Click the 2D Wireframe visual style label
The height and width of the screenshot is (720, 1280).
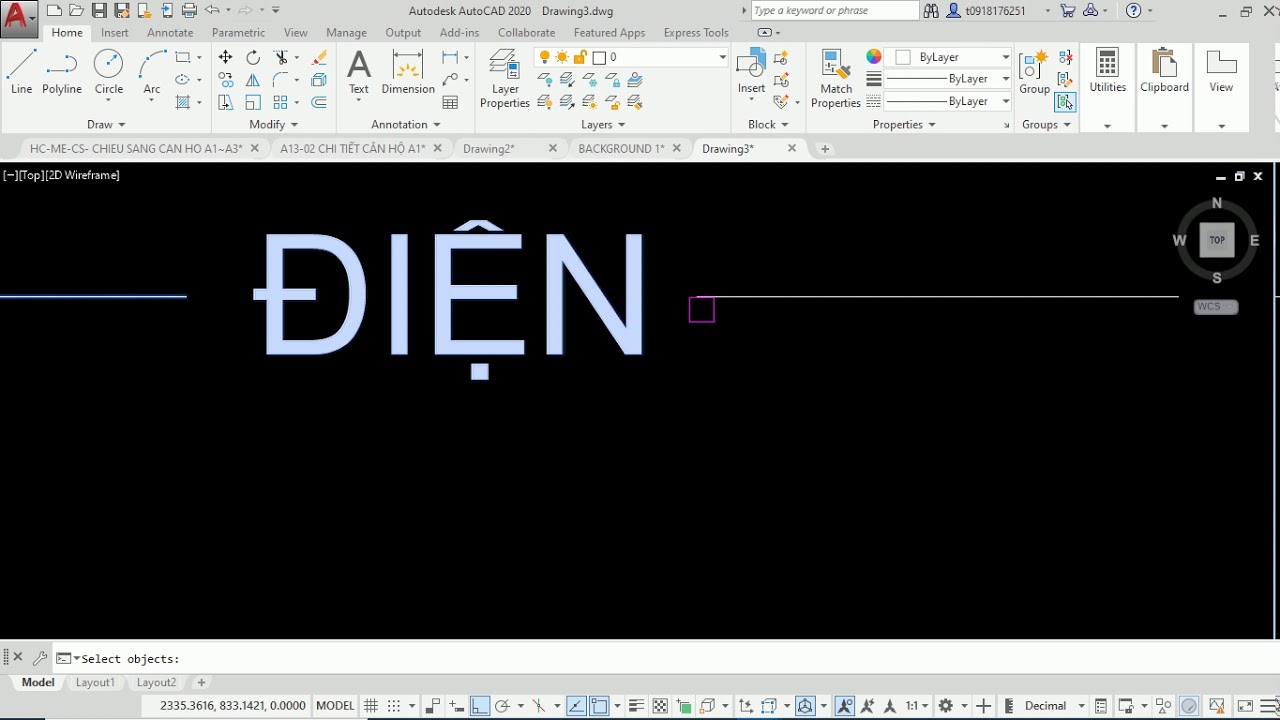(82, 175)
